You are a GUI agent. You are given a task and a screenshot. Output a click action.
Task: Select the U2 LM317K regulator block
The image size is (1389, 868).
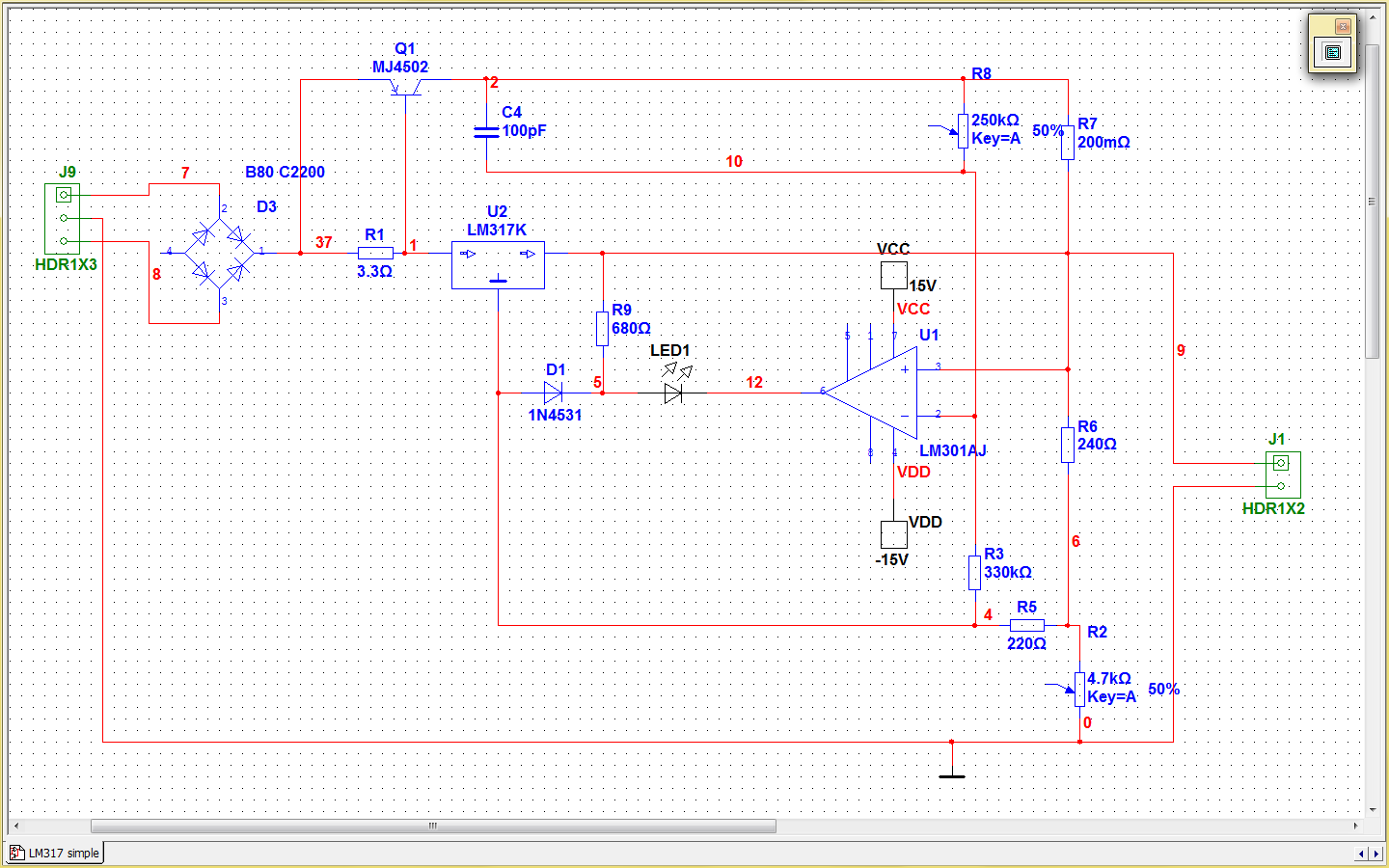click(498, 264)
